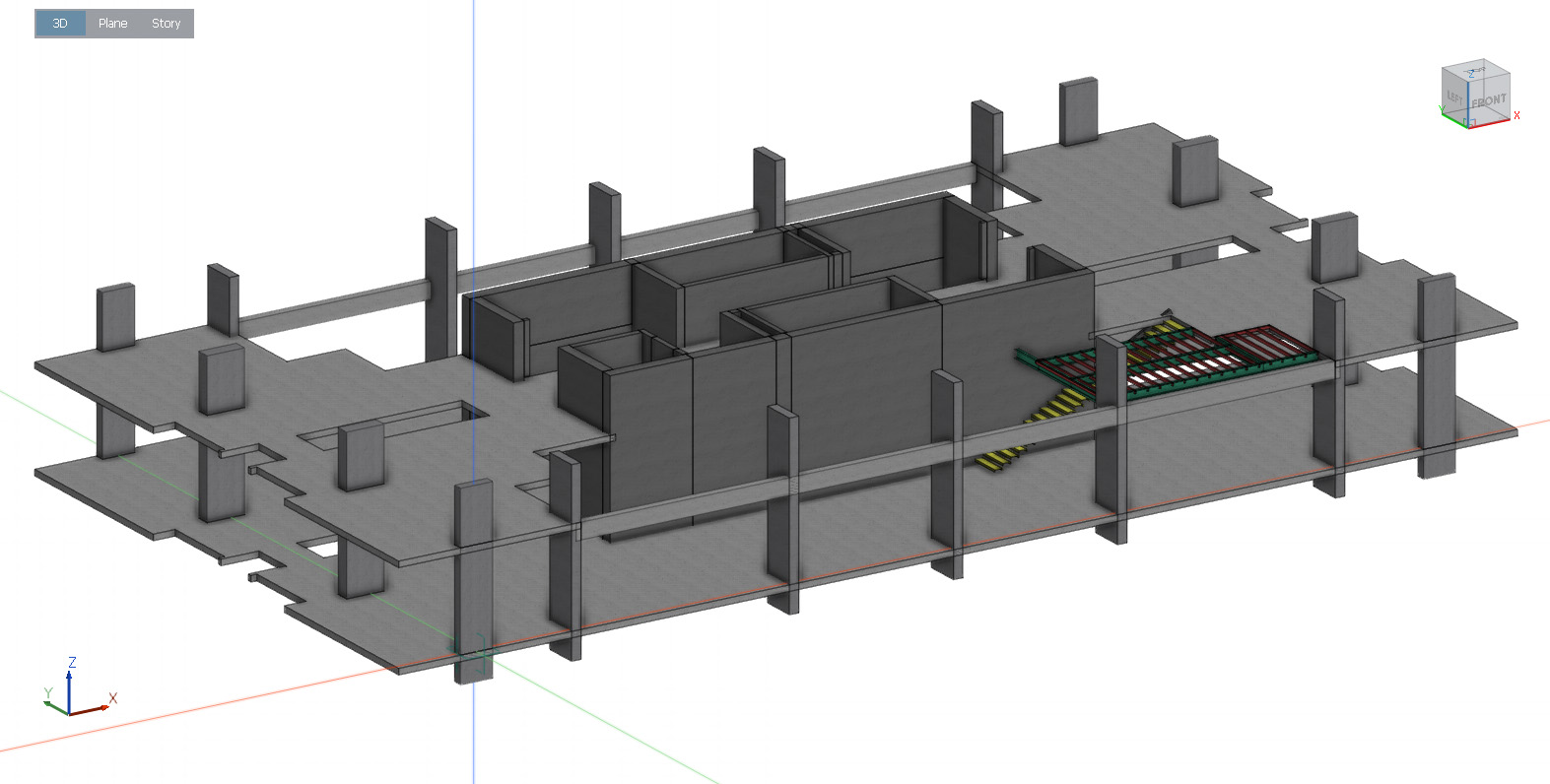Switch to the 3D view tab
1550x784 pixels.
click(x=60, y=24)
